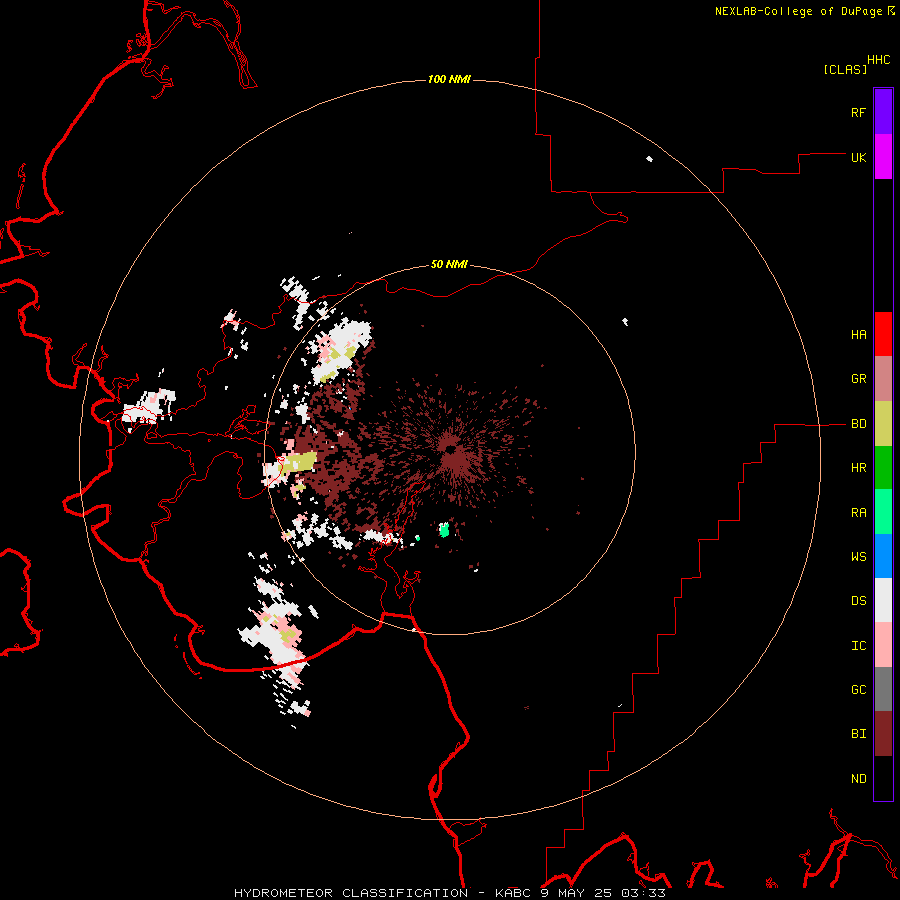Screen dimensions: 900x900
Task: Click the IC legend label
Action: (858, 646)
